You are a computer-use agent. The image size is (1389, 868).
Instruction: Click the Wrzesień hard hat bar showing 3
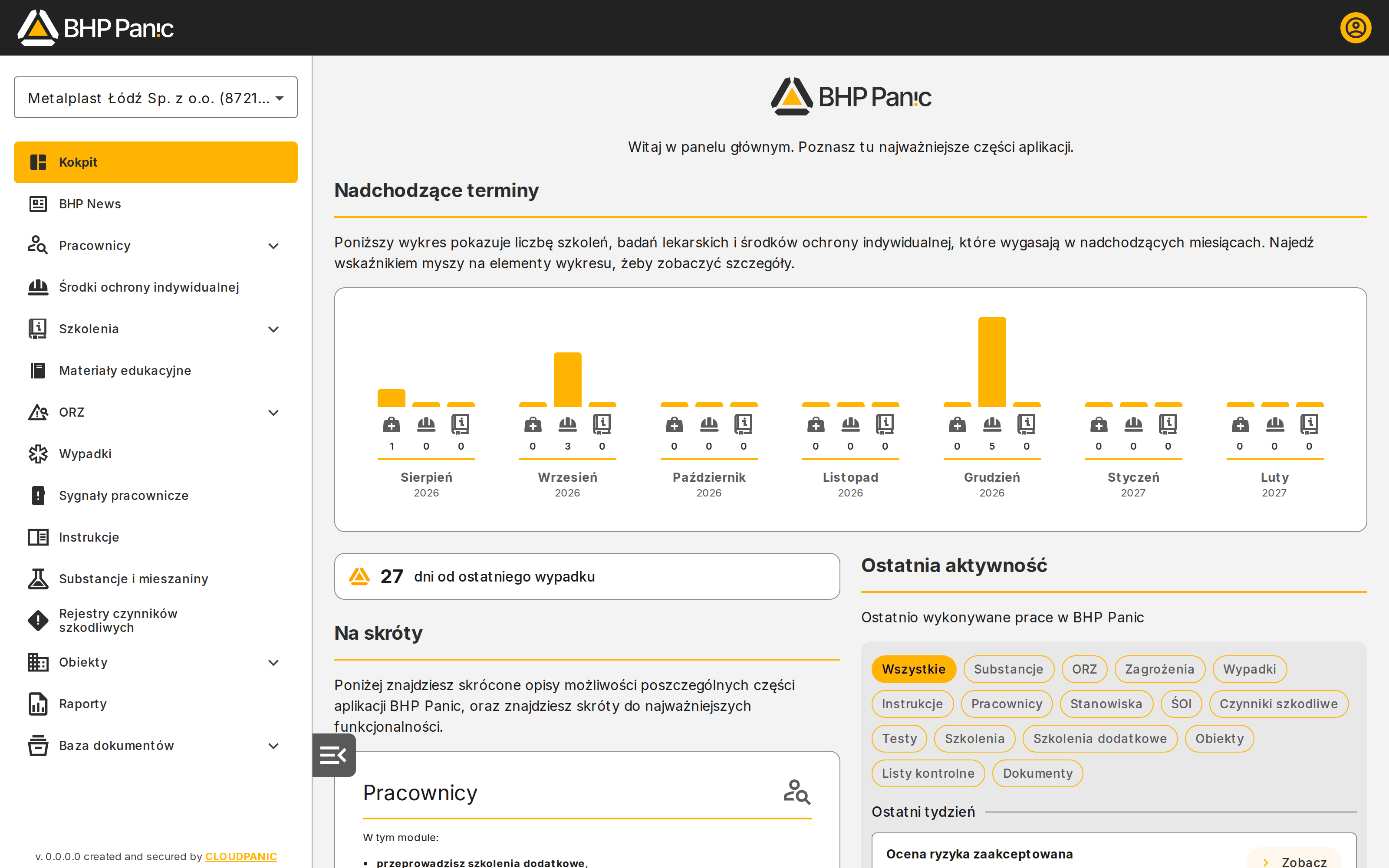pyautogui.click(x=568, y=379)
